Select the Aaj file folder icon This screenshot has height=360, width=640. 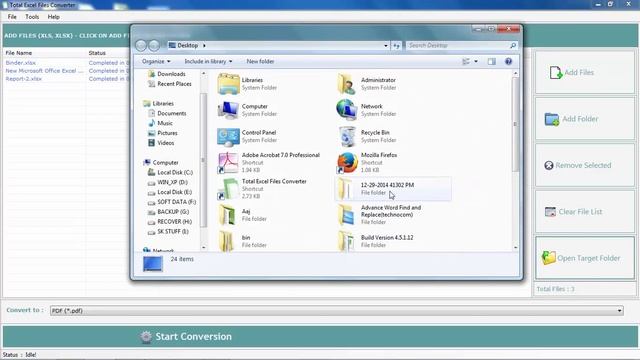[228, 215]
